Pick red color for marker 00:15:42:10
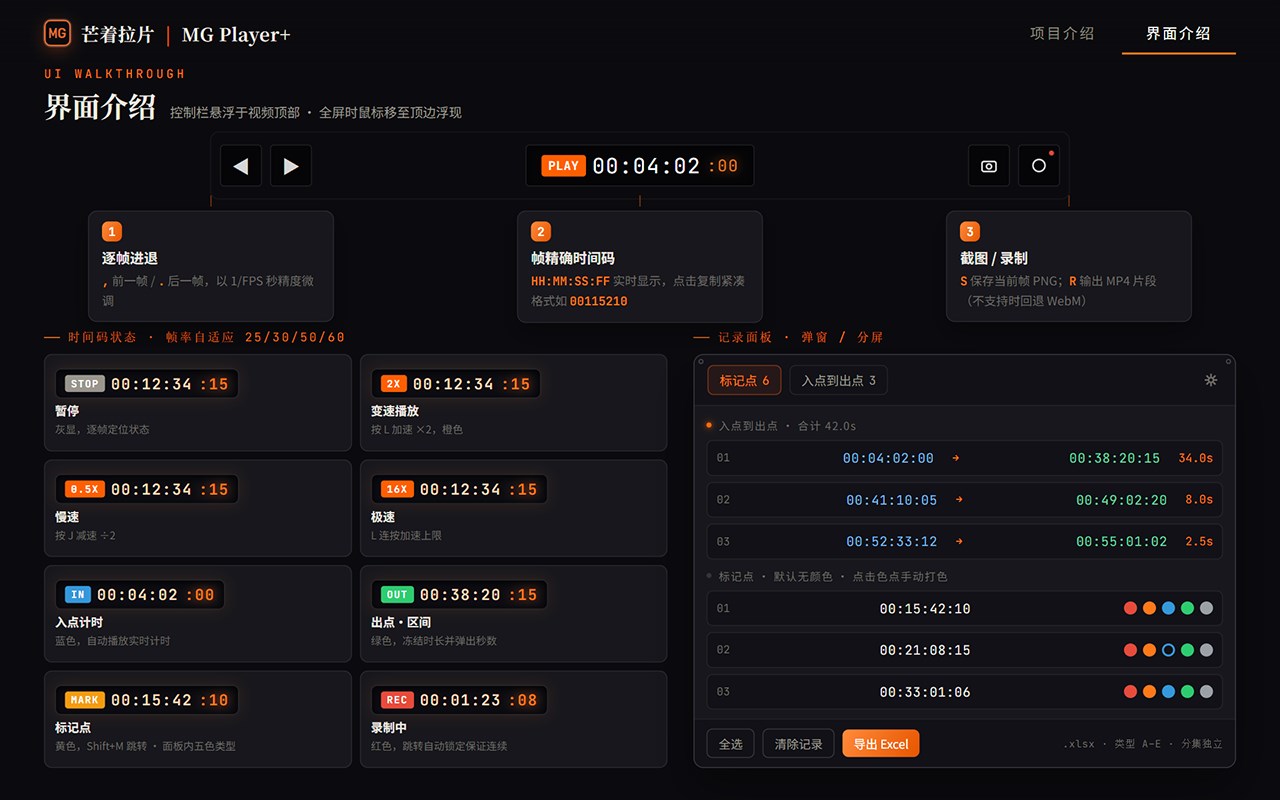The width and height of the screenshot is (1280, 800). tap(1131, 608)
